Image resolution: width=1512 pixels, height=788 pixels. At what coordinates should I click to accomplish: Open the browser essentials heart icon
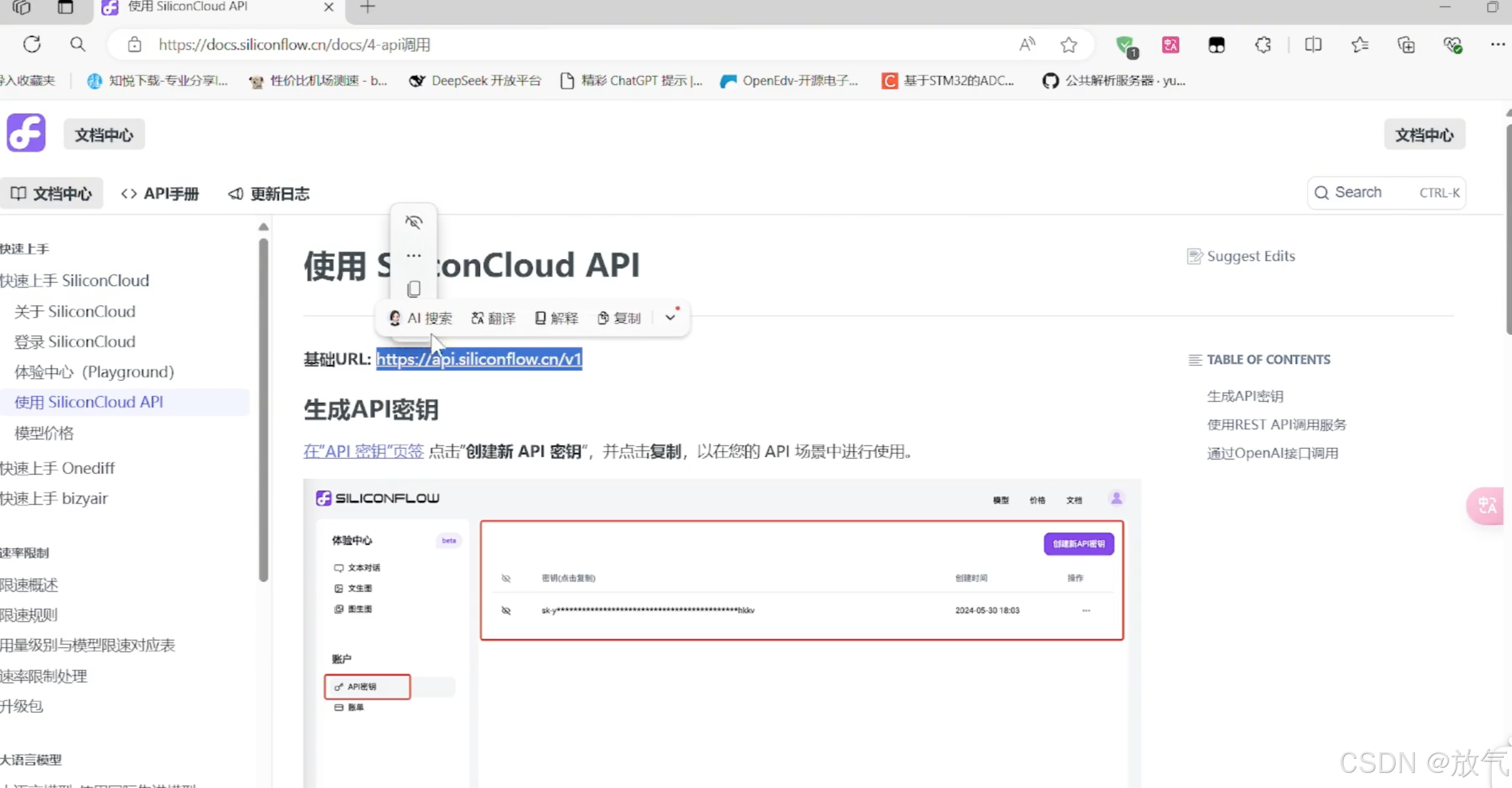point(1452,45)
